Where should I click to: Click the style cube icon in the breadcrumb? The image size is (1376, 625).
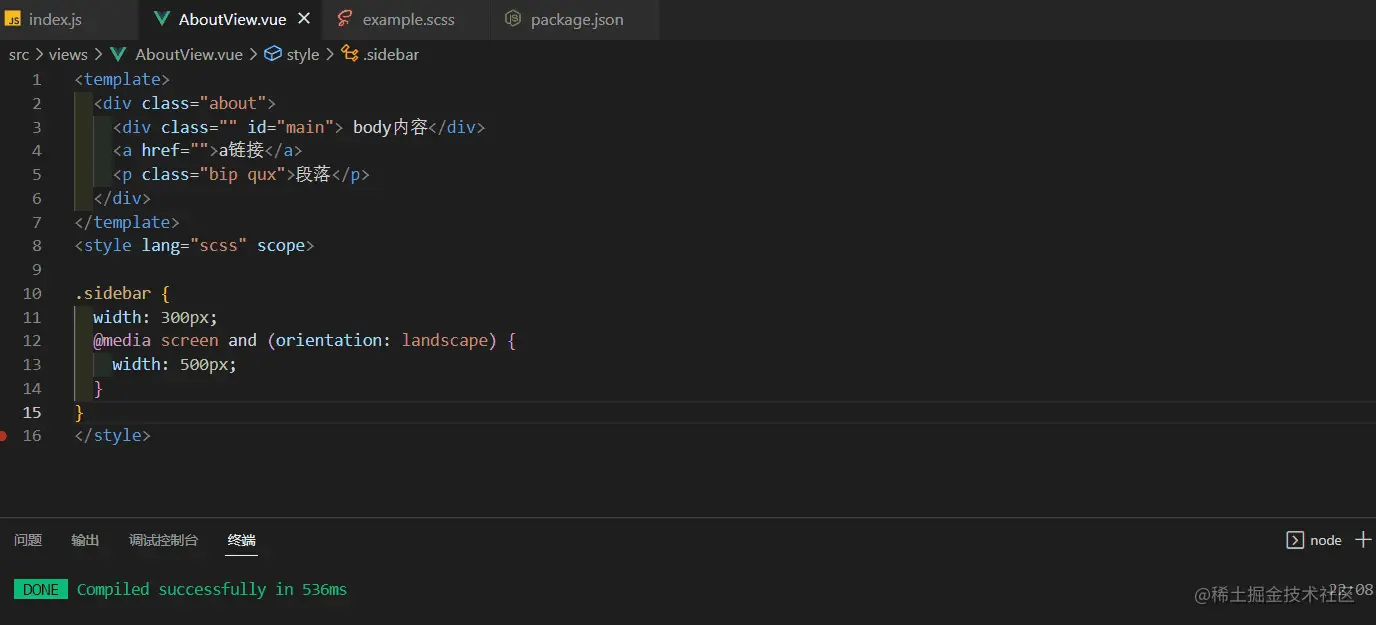[x=273, y=54]
